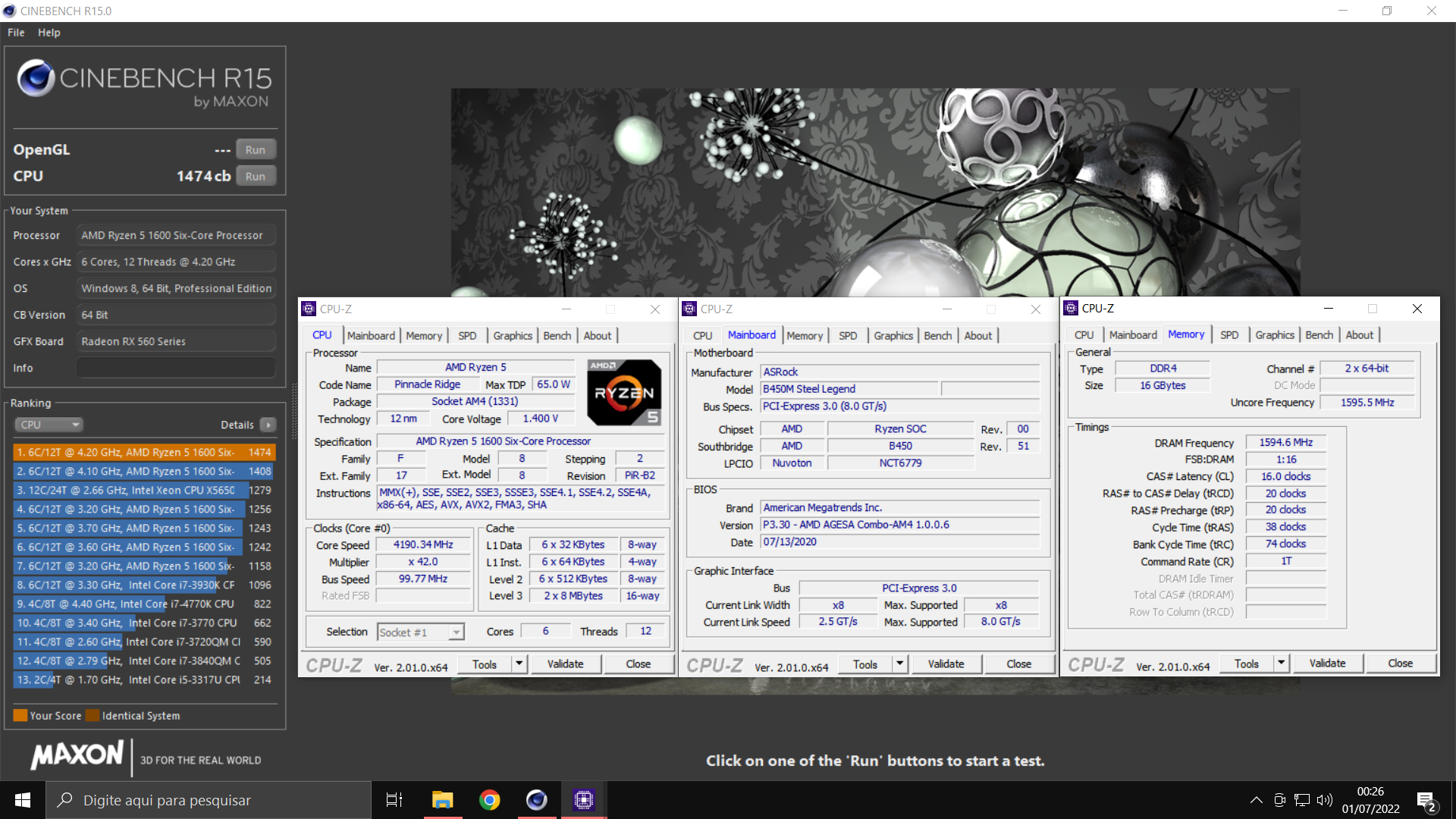Open Graphics tab in Memory CPU-Z window
Screen dimensions: 1456x819
[1275, 334]
